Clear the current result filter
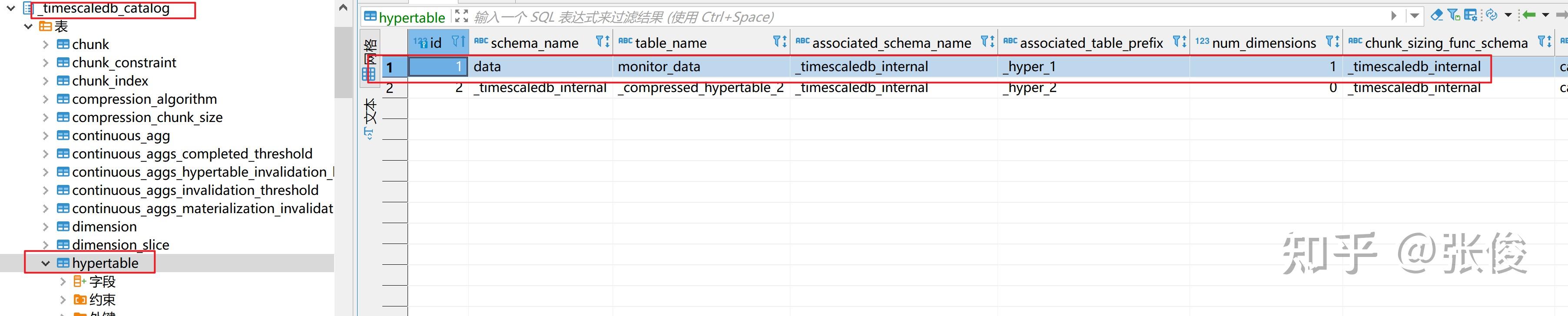The width and height of the screenshot is (1568, 316). (x=1436, y=15)
